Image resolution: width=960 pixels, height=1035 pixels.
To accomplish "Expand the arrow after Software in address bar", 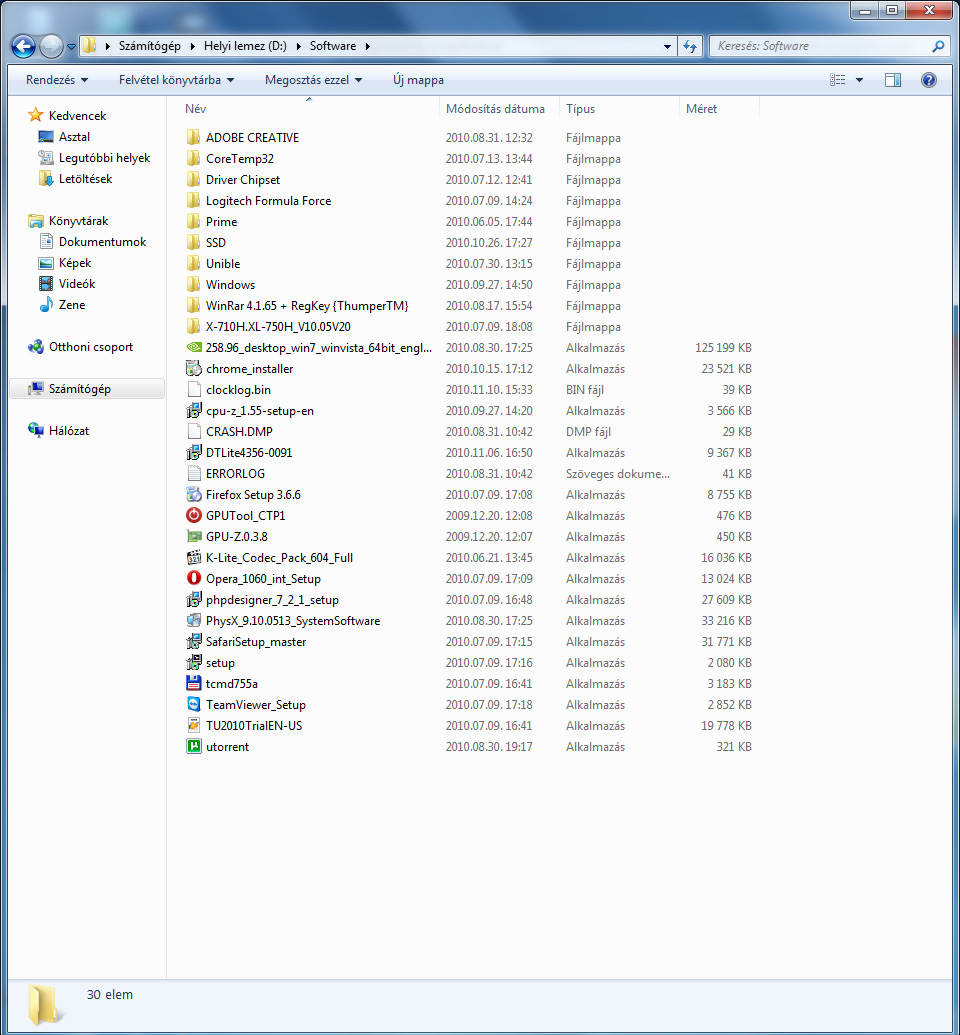I will tap(367, 46).
